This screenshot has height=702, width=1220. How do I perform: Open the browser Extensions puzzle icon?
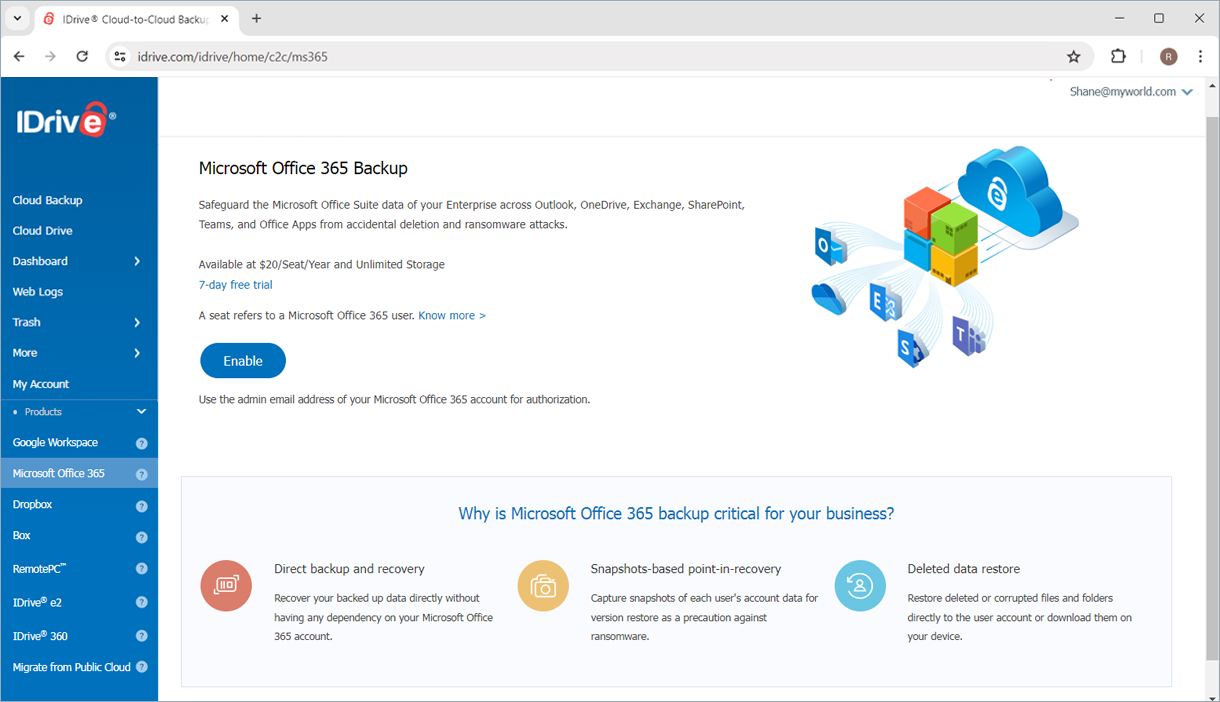coord(1118,57)
